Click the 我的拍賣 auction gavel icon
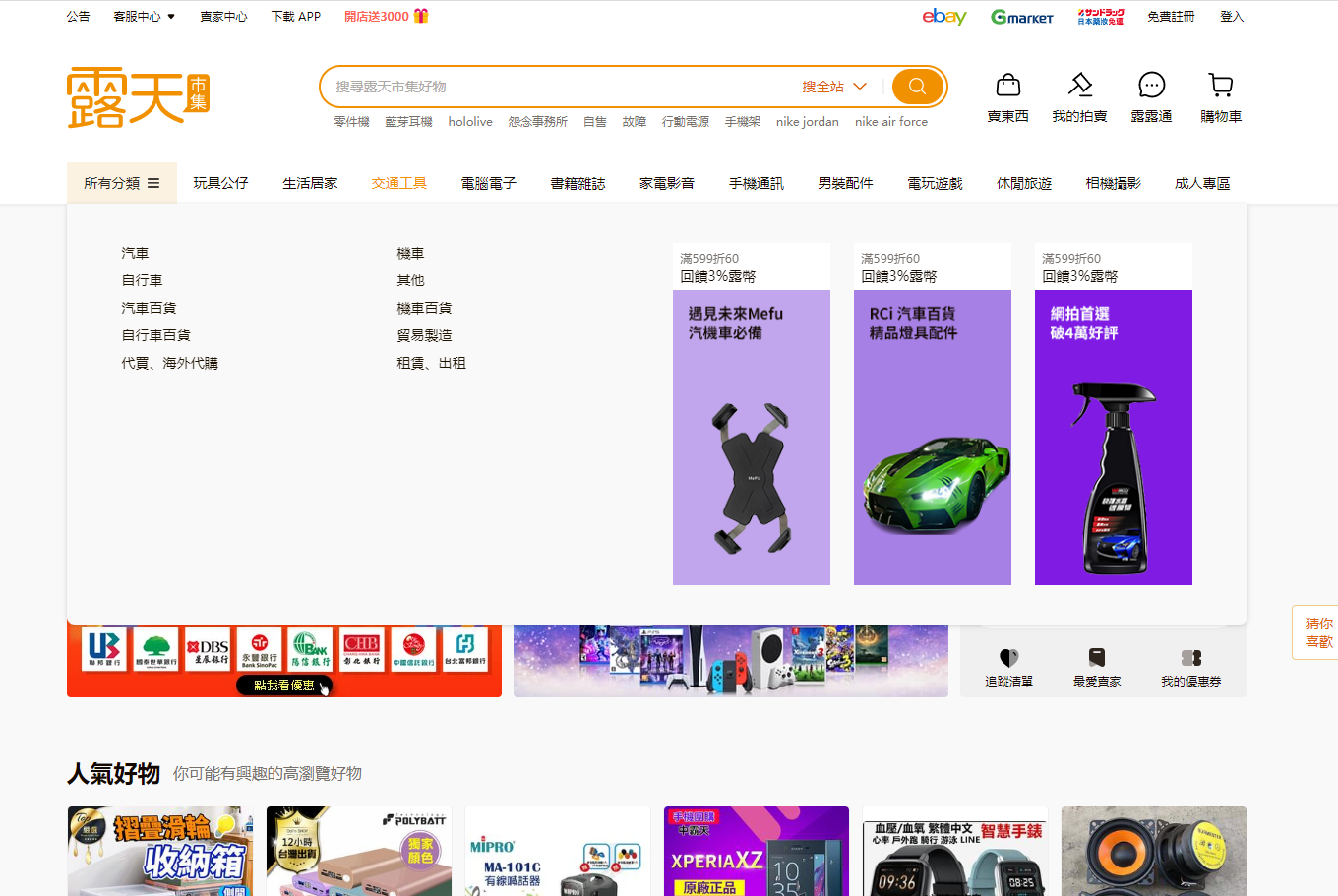This screenshot has height=896, width=1338. point(1079,86)
